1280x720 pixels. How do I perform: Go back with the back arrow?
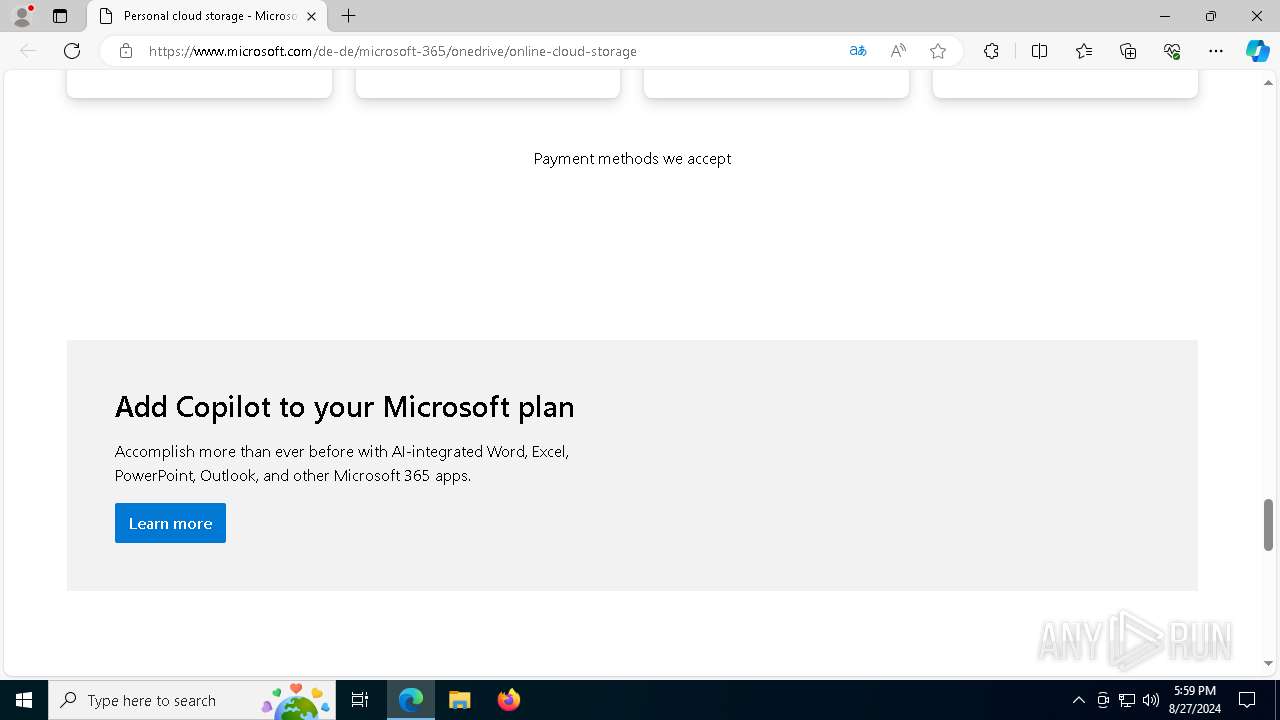[28, 51]
